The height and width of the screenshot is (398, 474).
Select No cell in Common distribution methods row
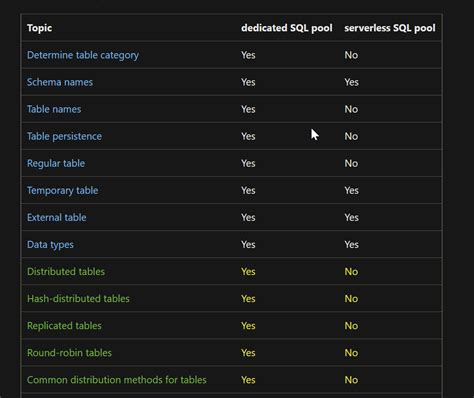point(351,380)
